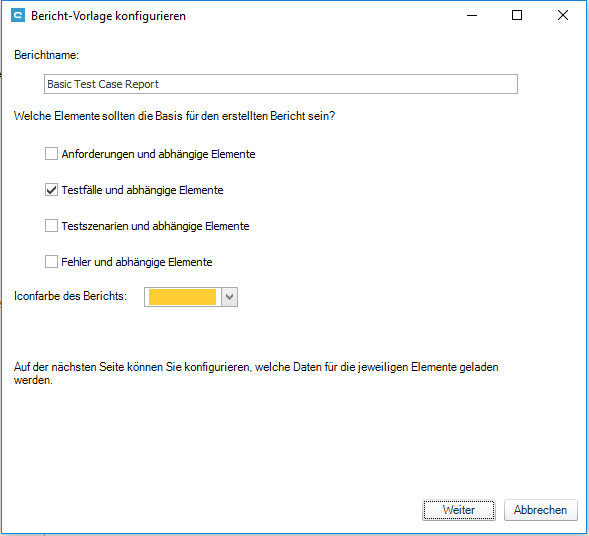
Task: Click the Iconfarbe des Berichts label
Action: (x=70, y=296)
